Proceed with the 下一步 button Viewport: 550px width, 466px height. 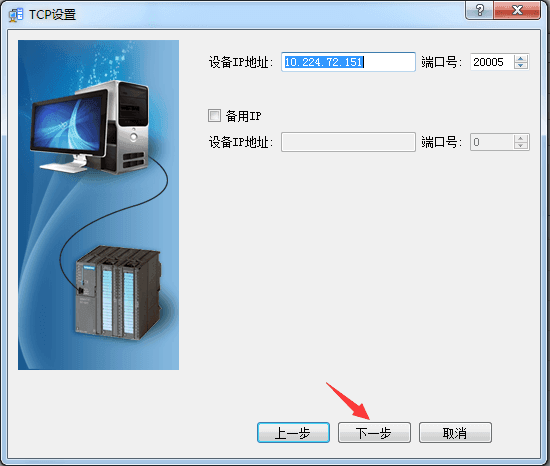[374, 433]
